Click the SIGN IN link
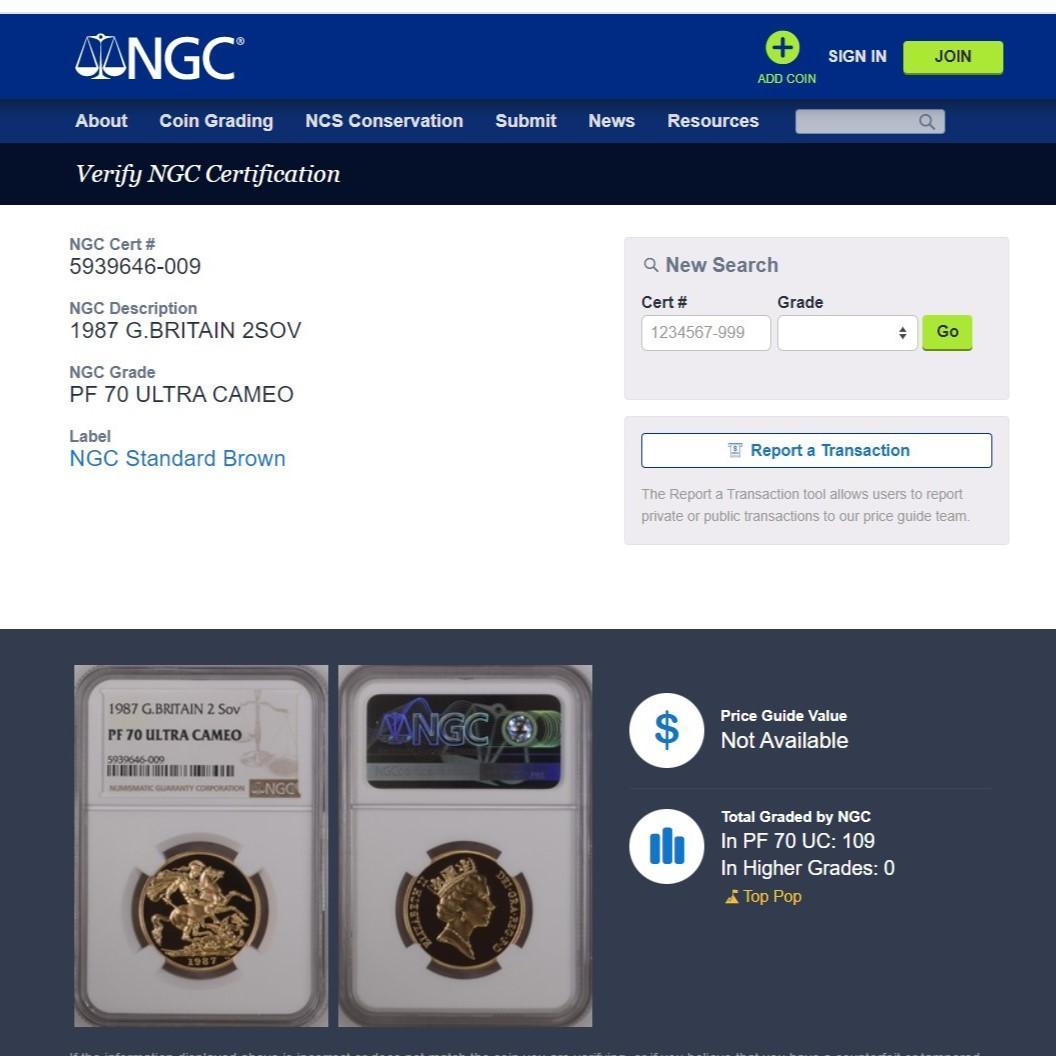1056x1056 pixels. (857, 57)
